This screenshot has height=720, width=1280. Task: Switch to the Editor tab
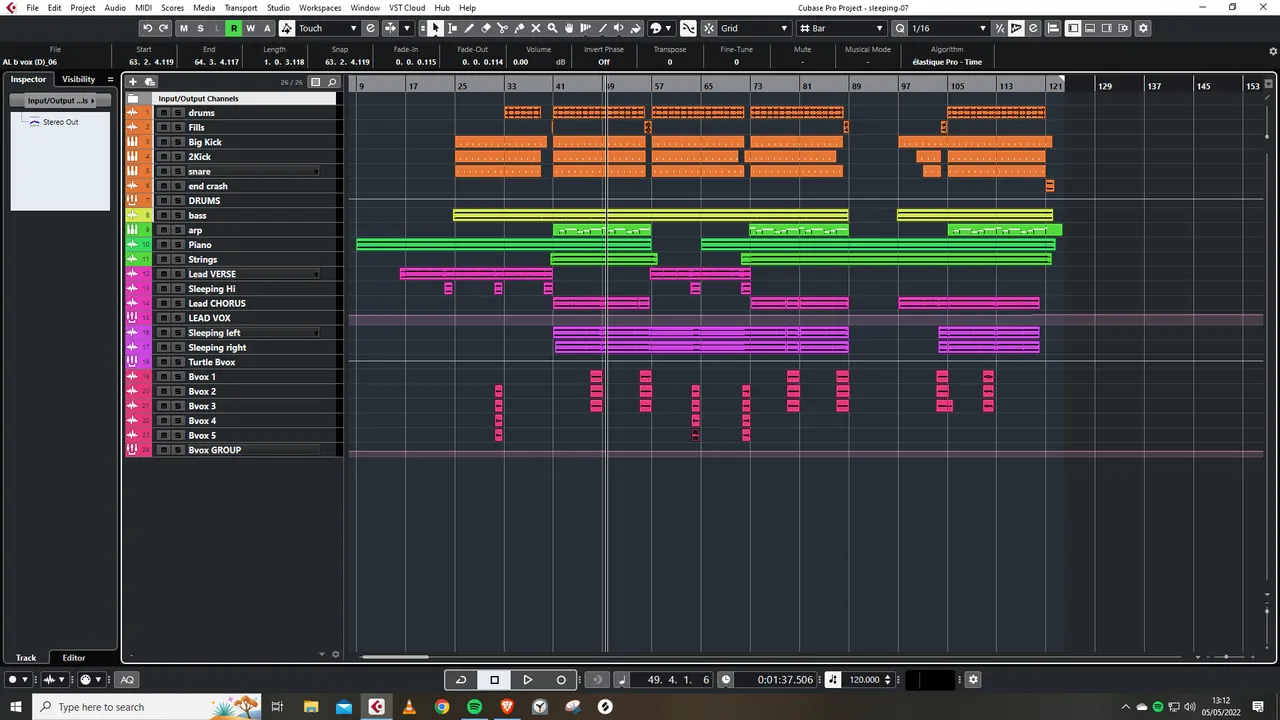pos(74,658)
